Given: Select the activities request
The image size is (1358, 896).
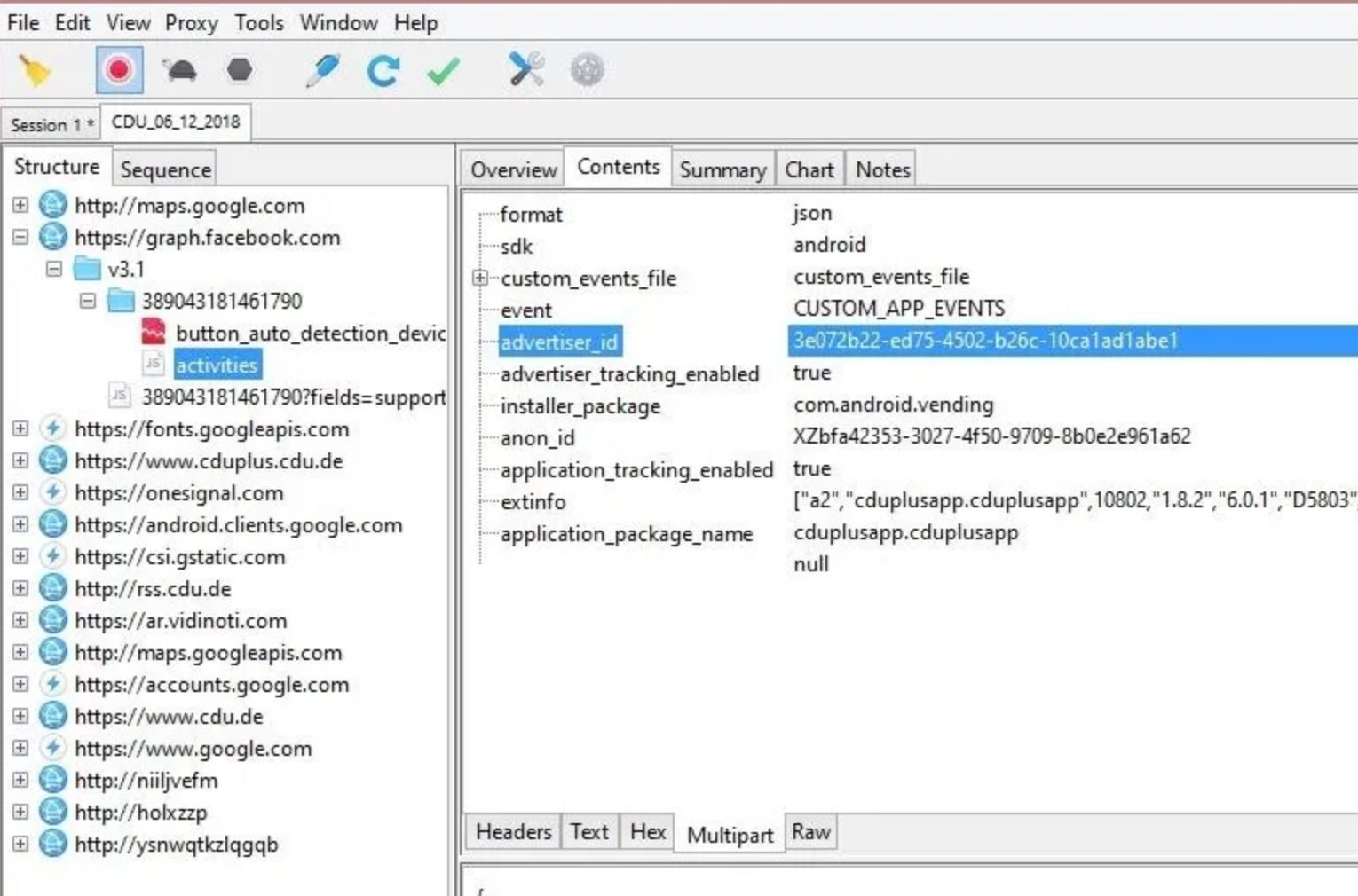Looking at the screenshot, I should click(x=217, y=365).
